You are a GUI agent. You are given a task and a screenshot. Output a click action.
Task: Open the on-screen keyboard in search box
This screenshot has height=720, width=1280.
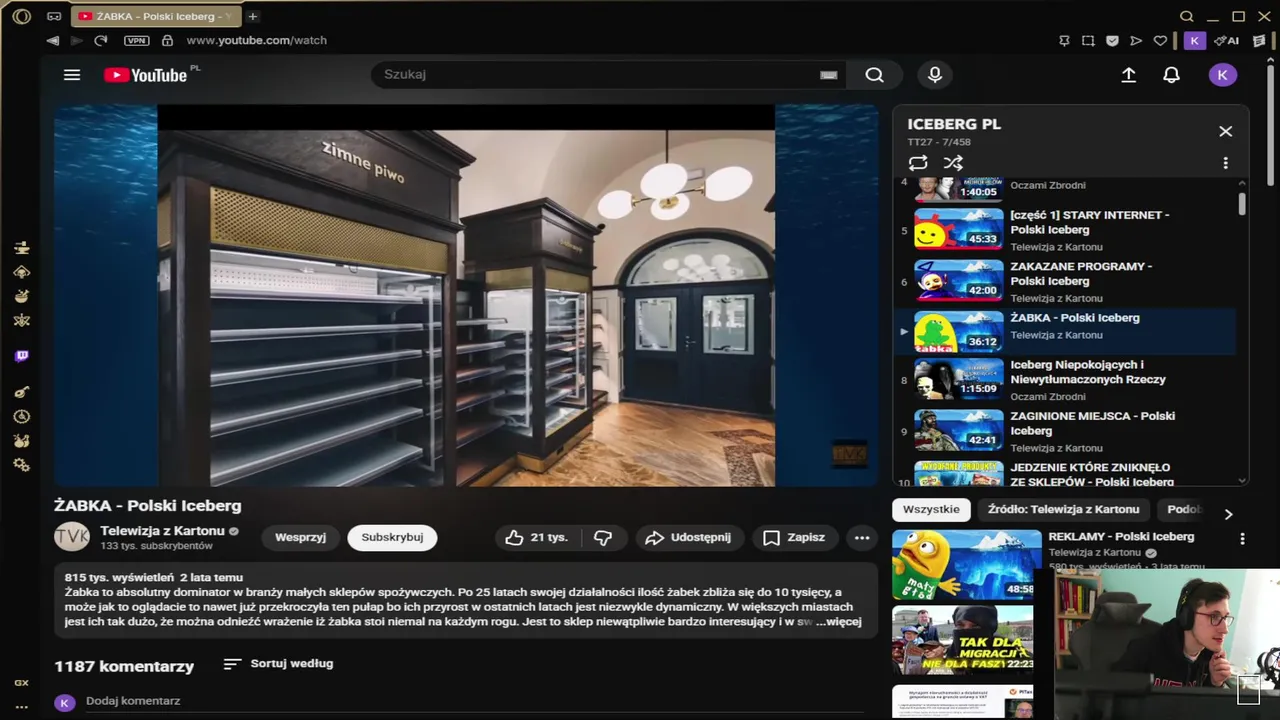pyautogui.click(x=828, y=75)
